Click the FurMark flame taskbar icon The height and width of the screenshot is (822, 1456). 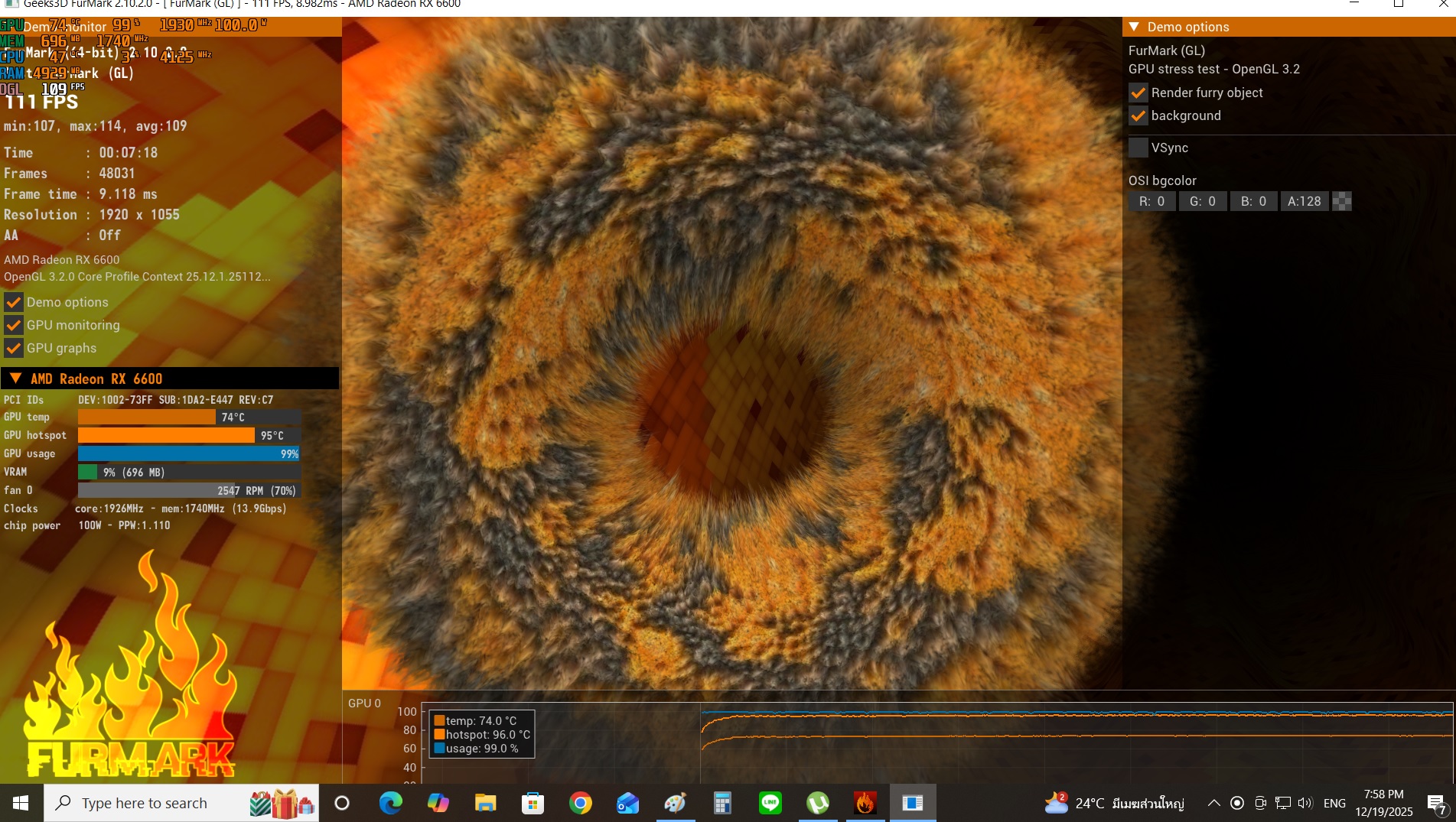865,803
